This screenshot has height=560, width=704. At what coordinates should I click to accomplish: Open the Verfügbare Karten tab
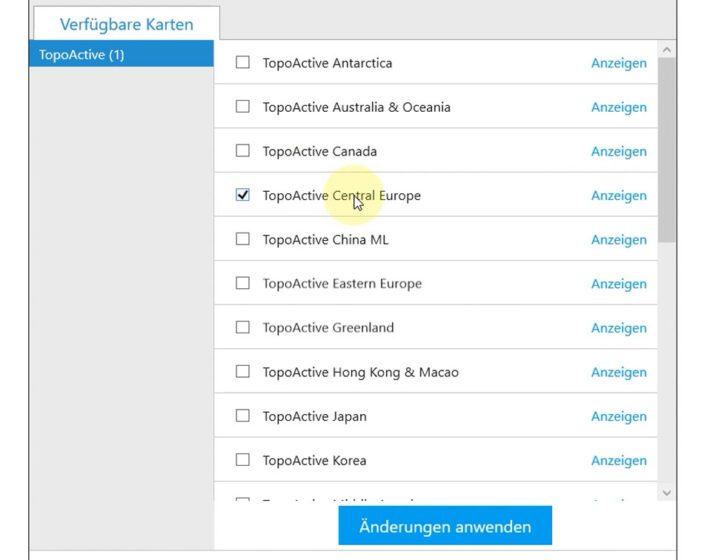(127, 24)
